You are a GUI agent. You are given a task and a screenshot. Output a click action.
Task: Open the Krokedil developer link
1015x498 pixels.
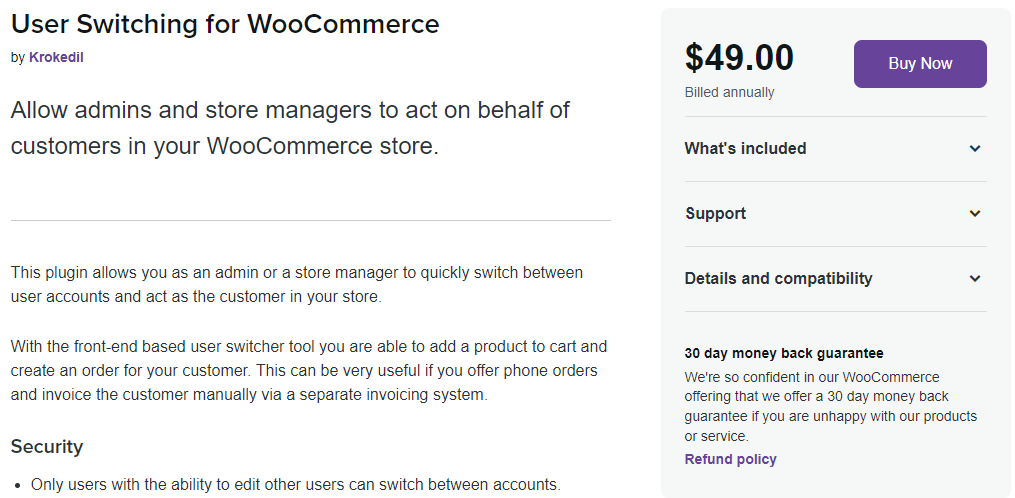[x=56, y=58]
